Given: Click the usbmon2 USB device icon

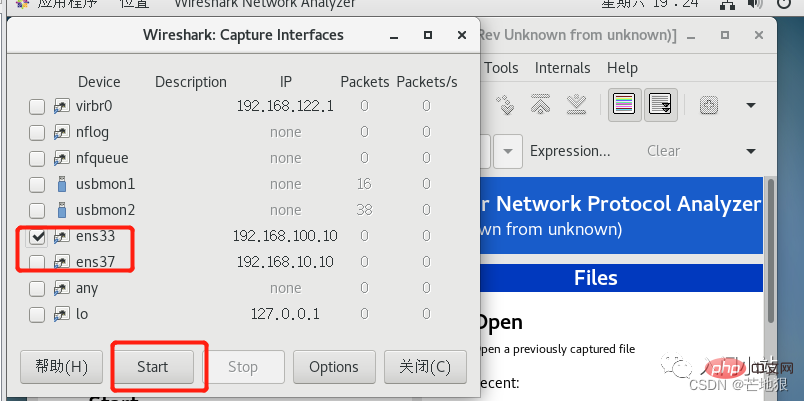Looking at the screenshot, I should (62, 210).
